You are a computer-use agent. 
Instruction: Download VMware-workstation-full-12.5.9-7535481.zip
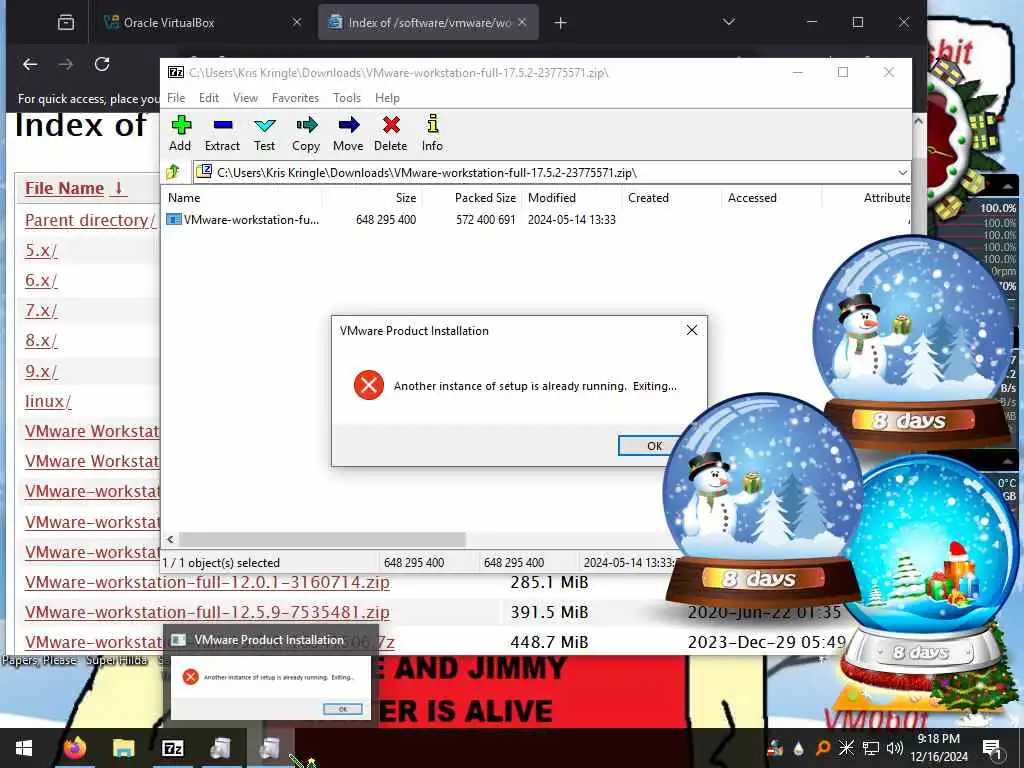point(207,612)
